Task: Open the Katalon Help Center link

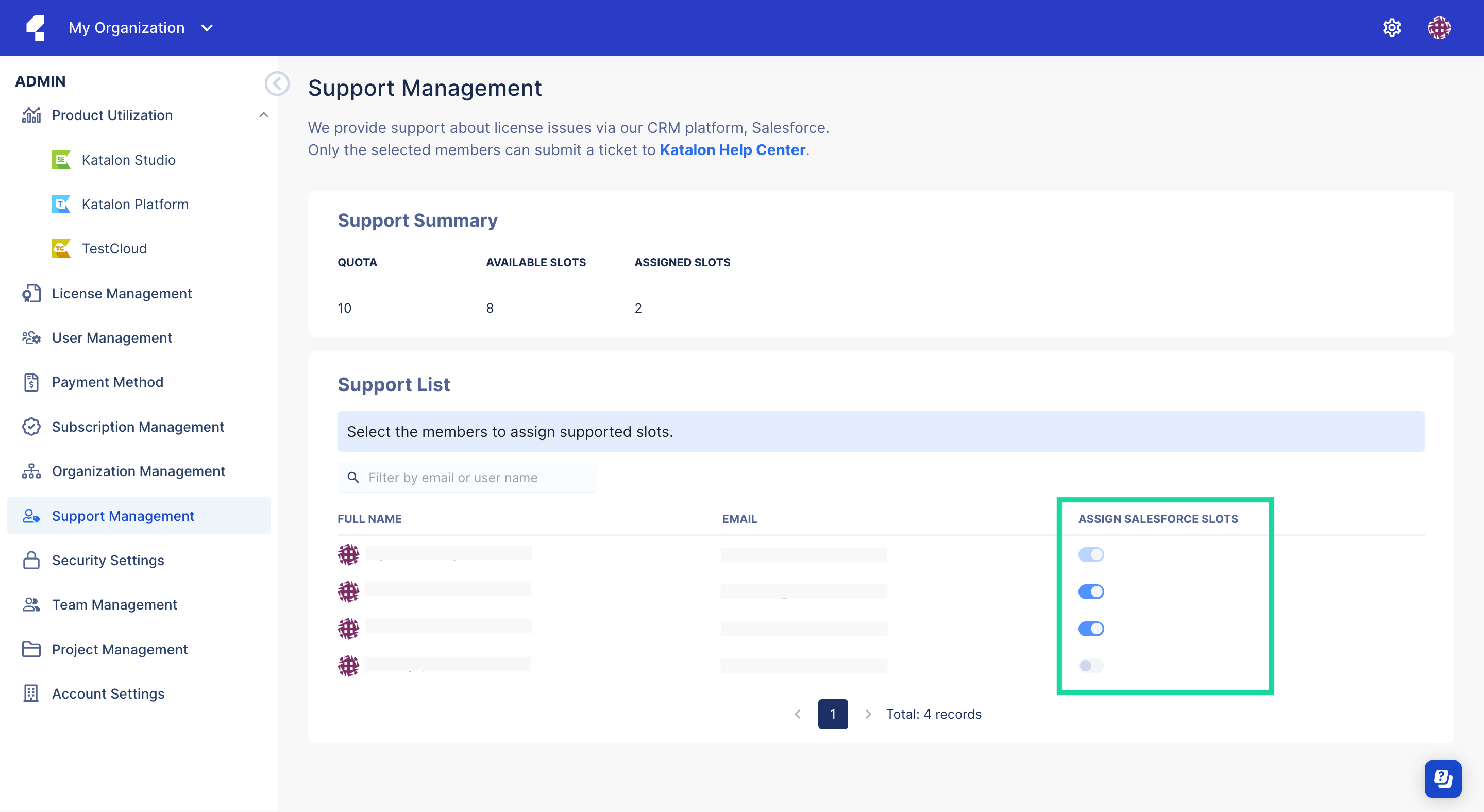Action: (x=732, y=150)
